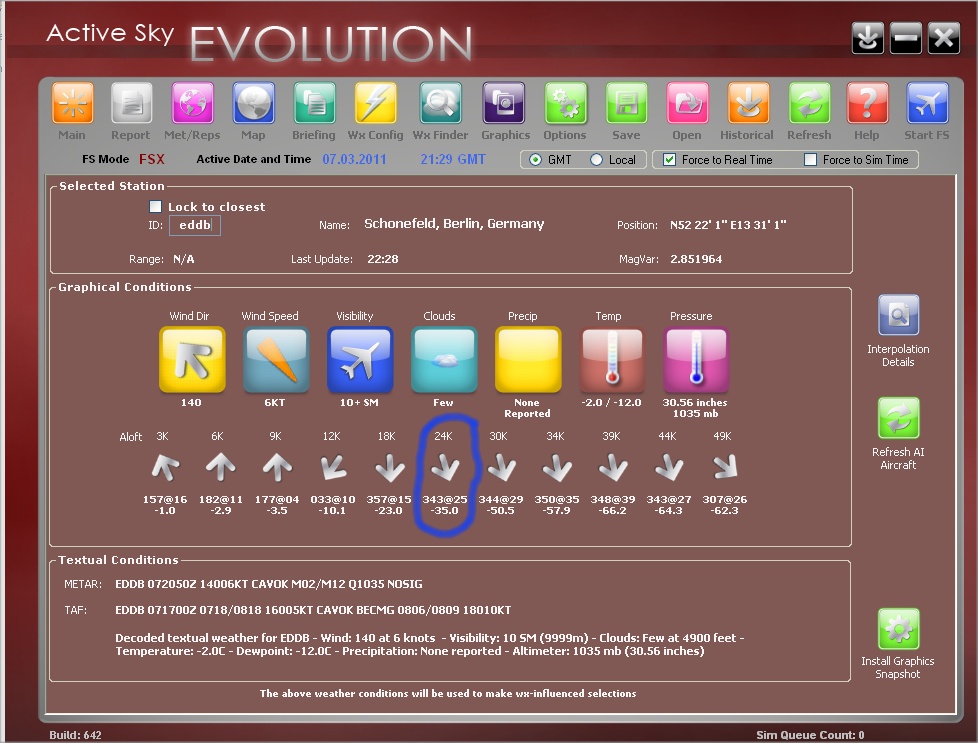The width and height of the screenshot is (978, 743).
Task: Click the Temp thermometer tile
Action: pyautogui.click(x=612, y=359)
